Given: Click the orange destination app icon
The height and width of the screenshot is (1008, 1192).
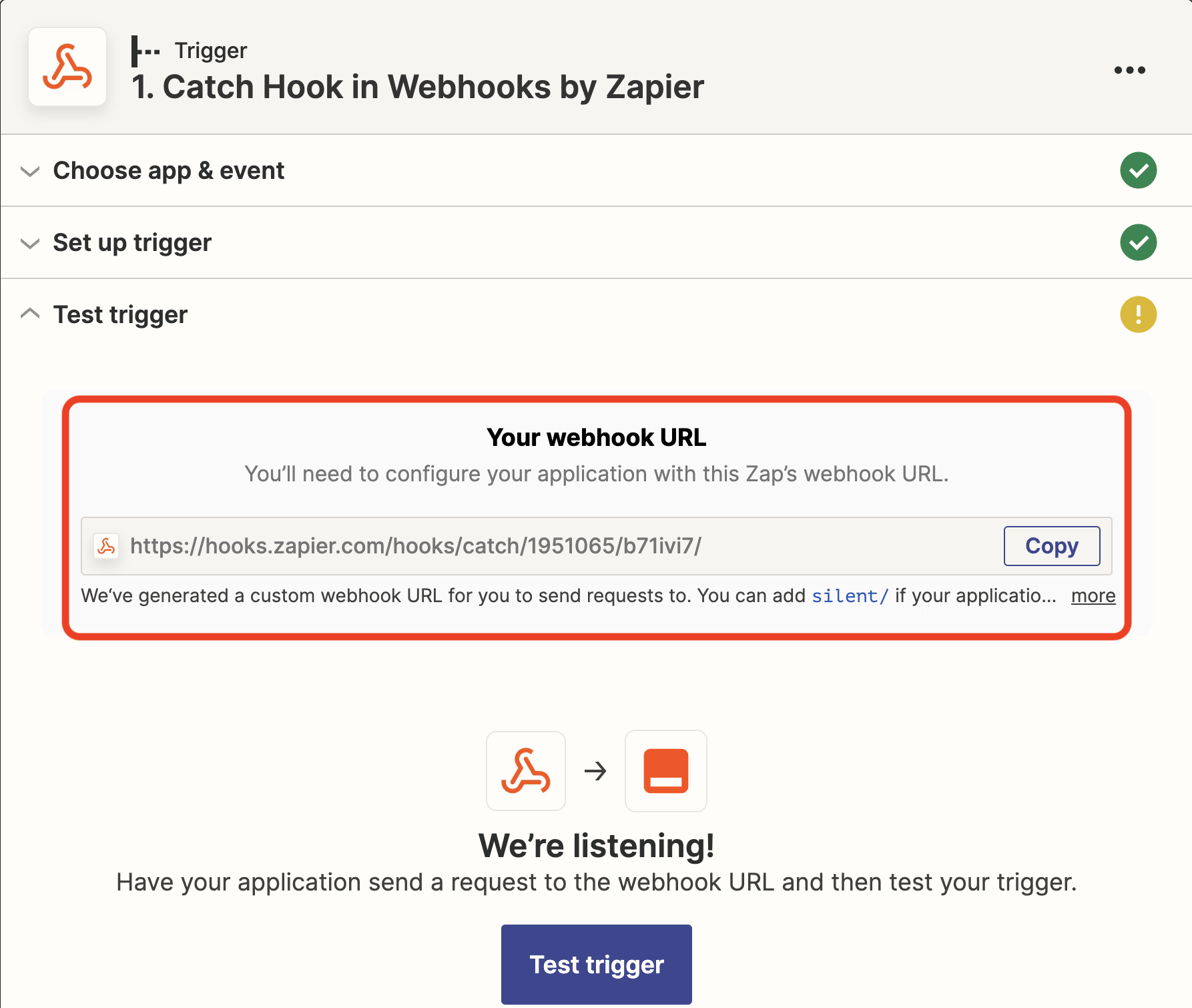Looking at the screenshot, I should (x=665, y=771).
